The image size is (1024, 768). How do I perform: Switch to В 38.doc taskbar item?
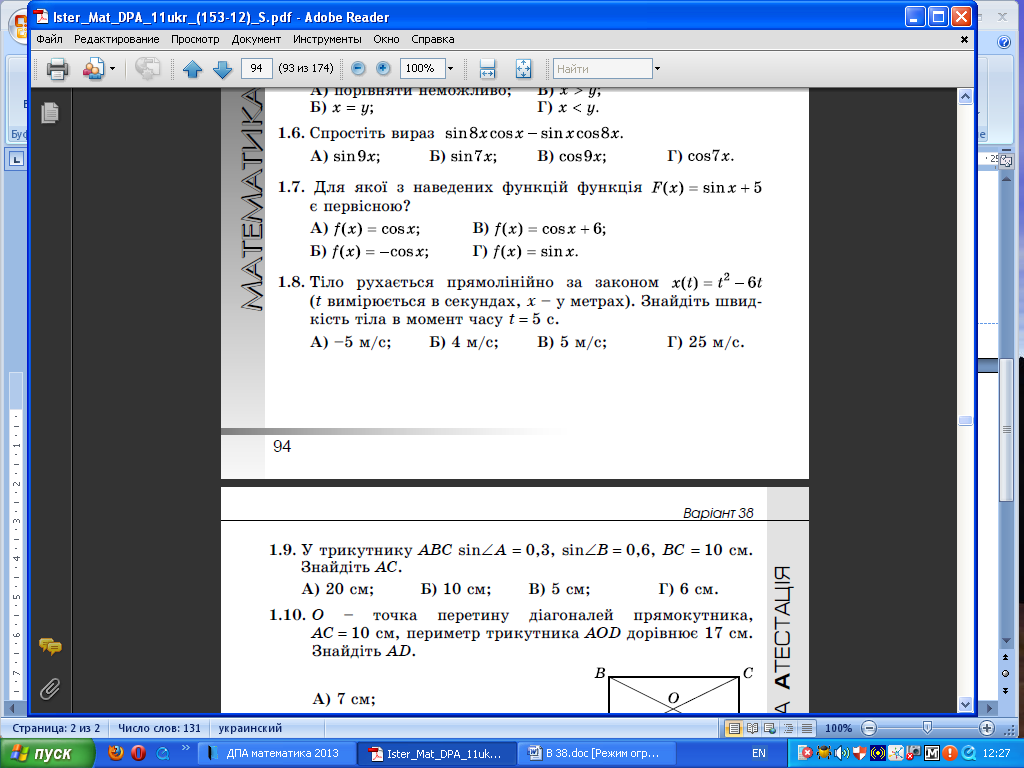597,754
